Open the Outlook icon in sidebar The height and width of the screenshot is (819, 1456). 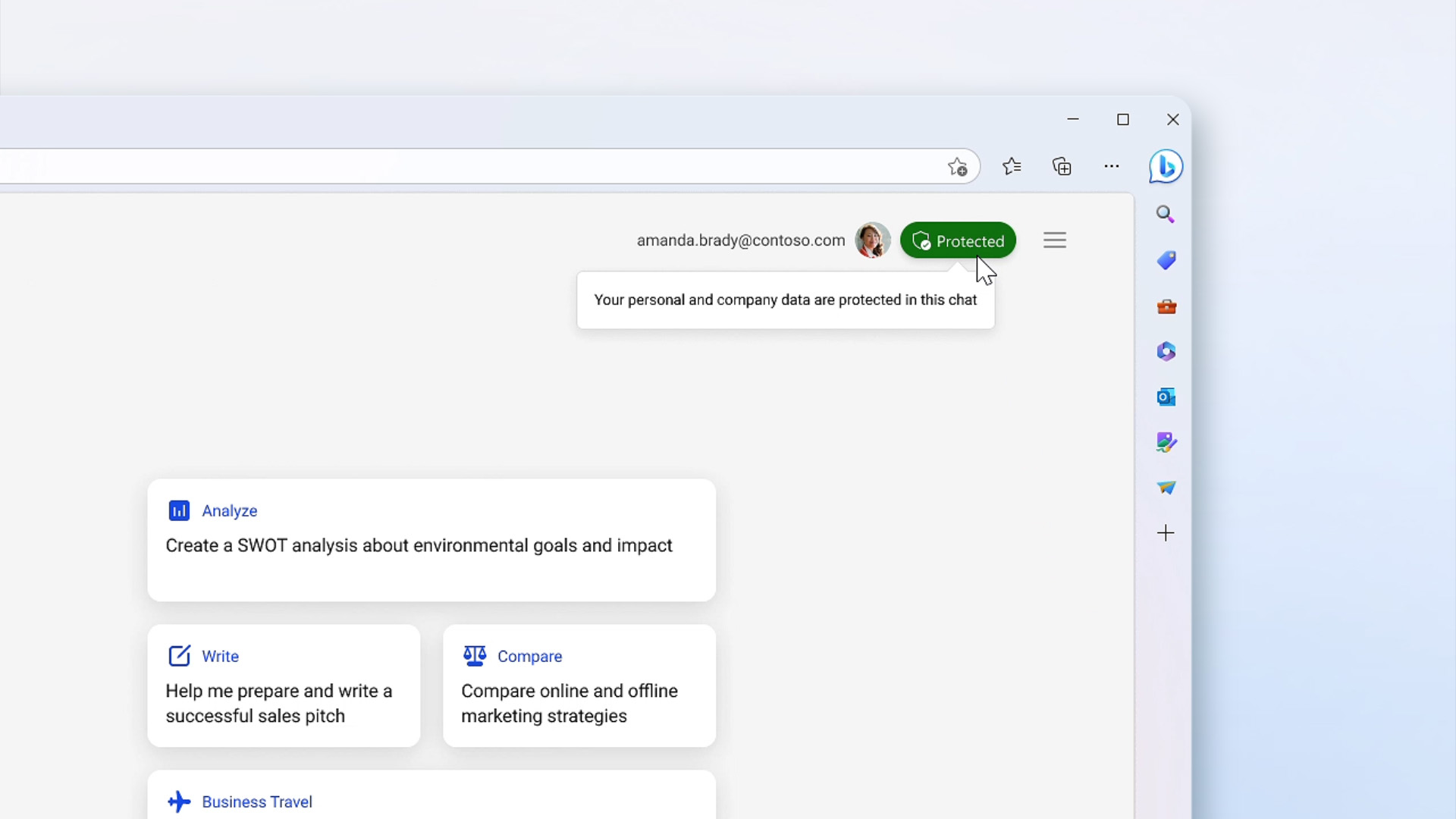tap(1165, 397)
